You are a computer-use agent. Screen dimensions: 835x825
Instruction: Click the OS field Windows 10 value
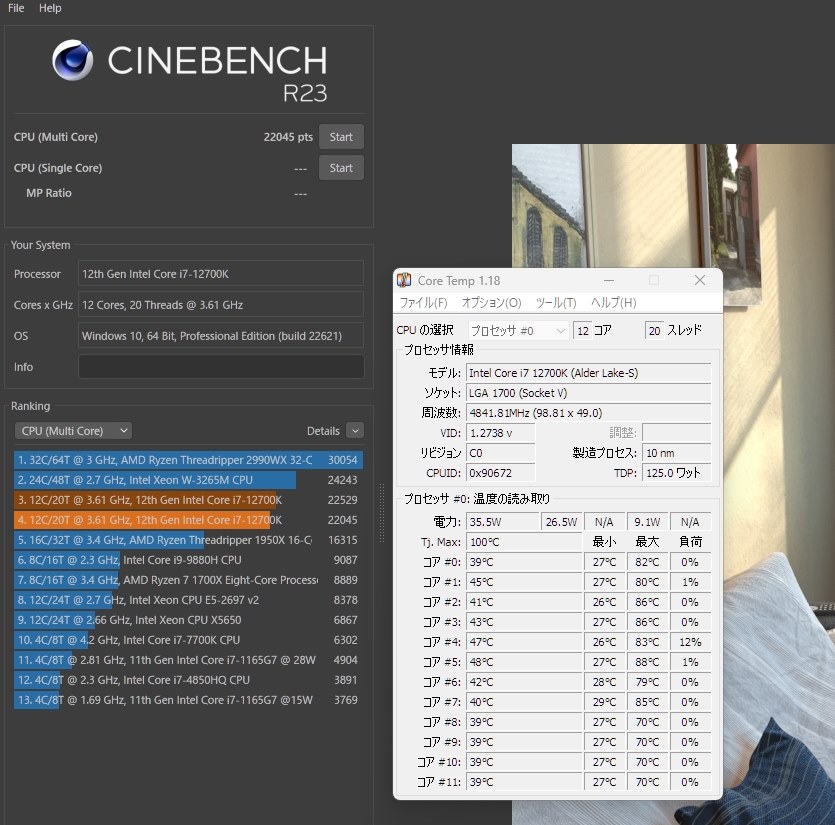tap(221, 336)
